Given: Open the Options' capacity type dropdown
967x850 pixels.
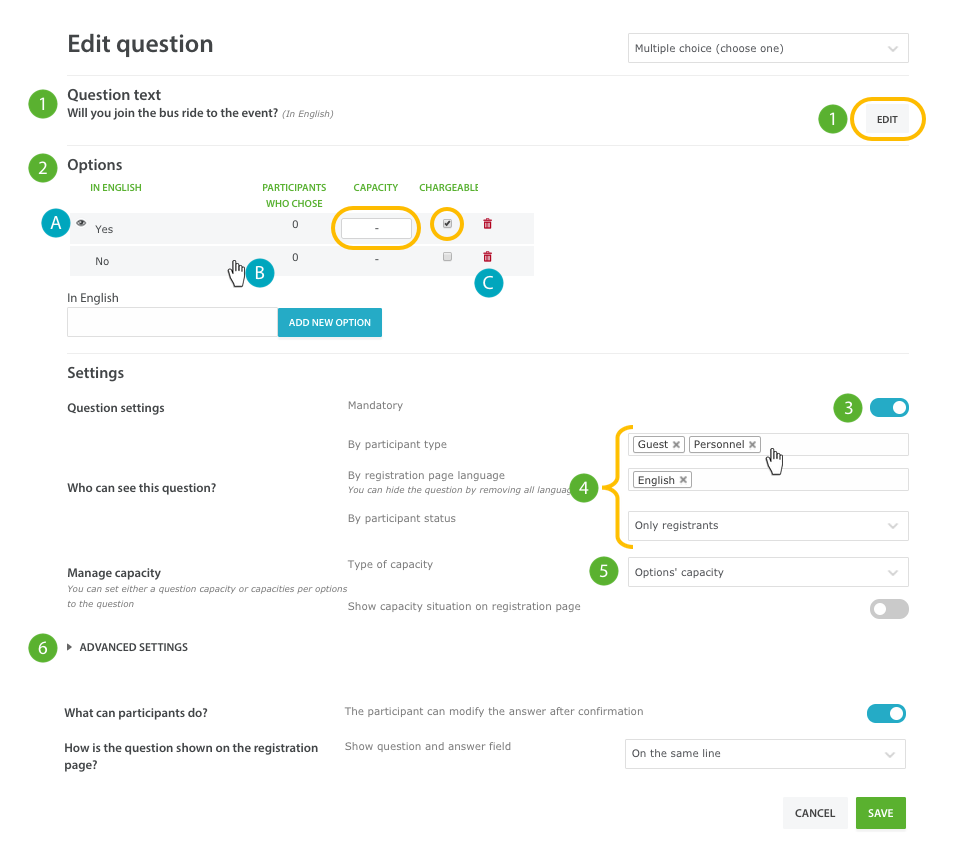Looking at the screenshot, I should click(768, 572).
